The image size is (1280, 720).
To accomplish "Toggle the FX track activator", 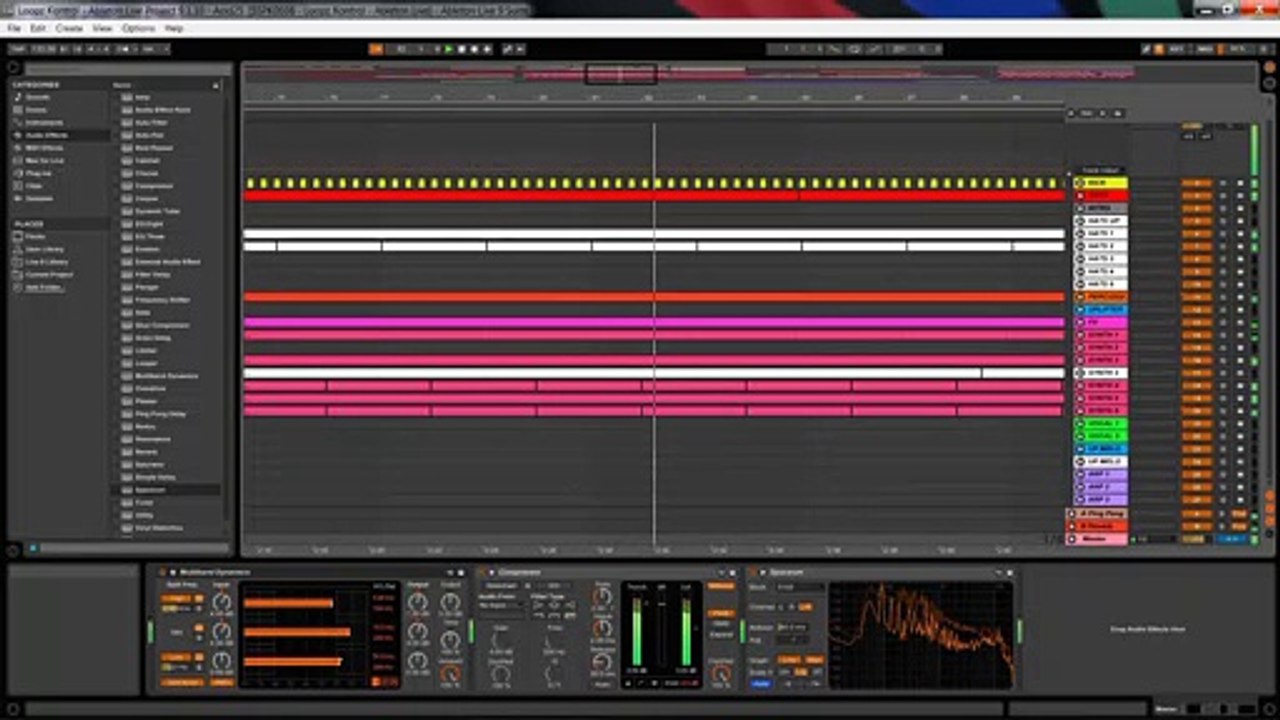I will click(x=1196, y=322).
